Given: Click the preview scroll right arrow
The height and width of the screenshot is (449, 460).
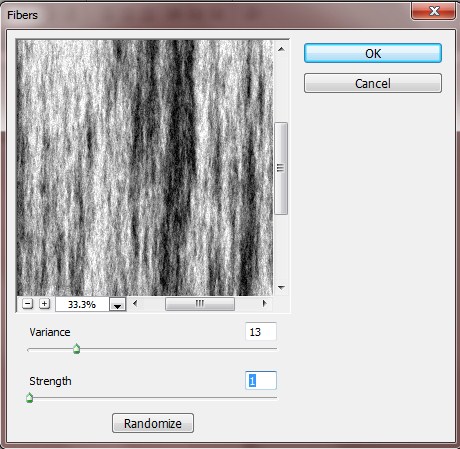Looking at the screenshot, I should click(265, 304).
